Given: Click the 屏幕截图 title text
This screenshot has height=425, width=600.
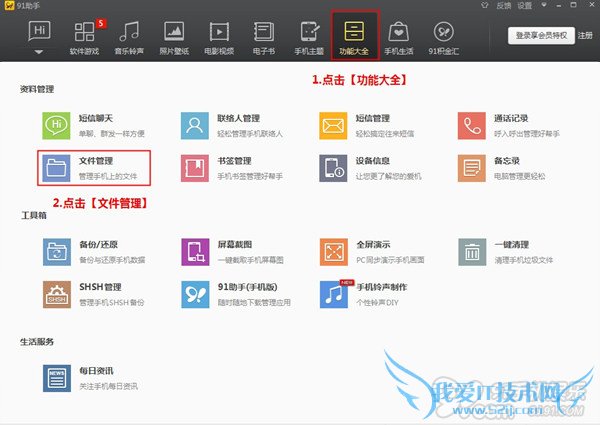Looking at the screenshot, I should tap(235, 244).
